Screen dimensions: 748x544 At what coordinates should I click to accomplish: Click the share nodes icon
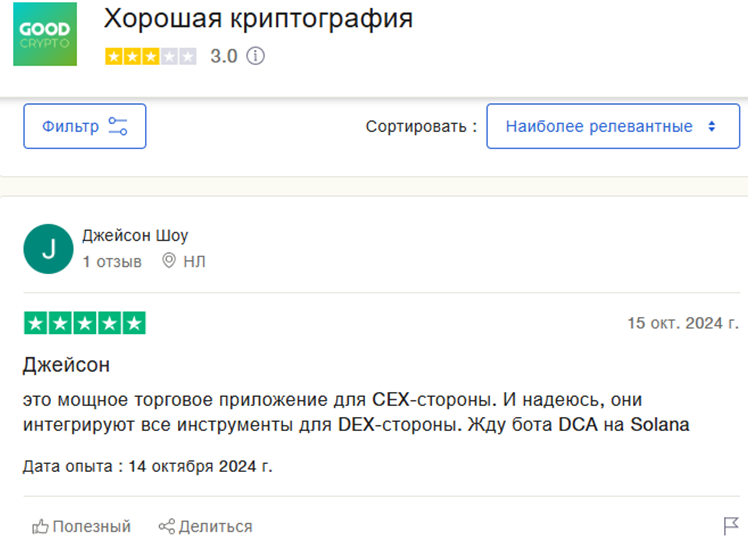pos(167,527)
